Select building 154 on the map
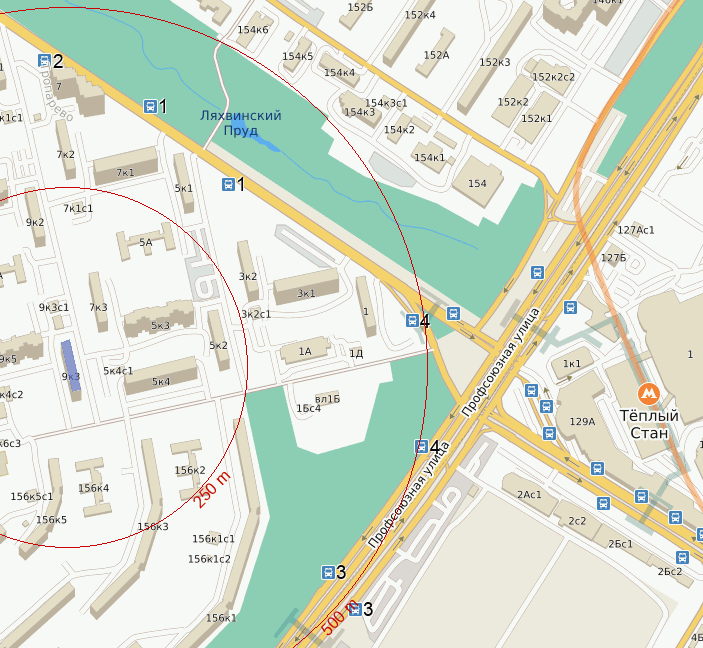This screenshot has width=703, height=648. point(477,182)
